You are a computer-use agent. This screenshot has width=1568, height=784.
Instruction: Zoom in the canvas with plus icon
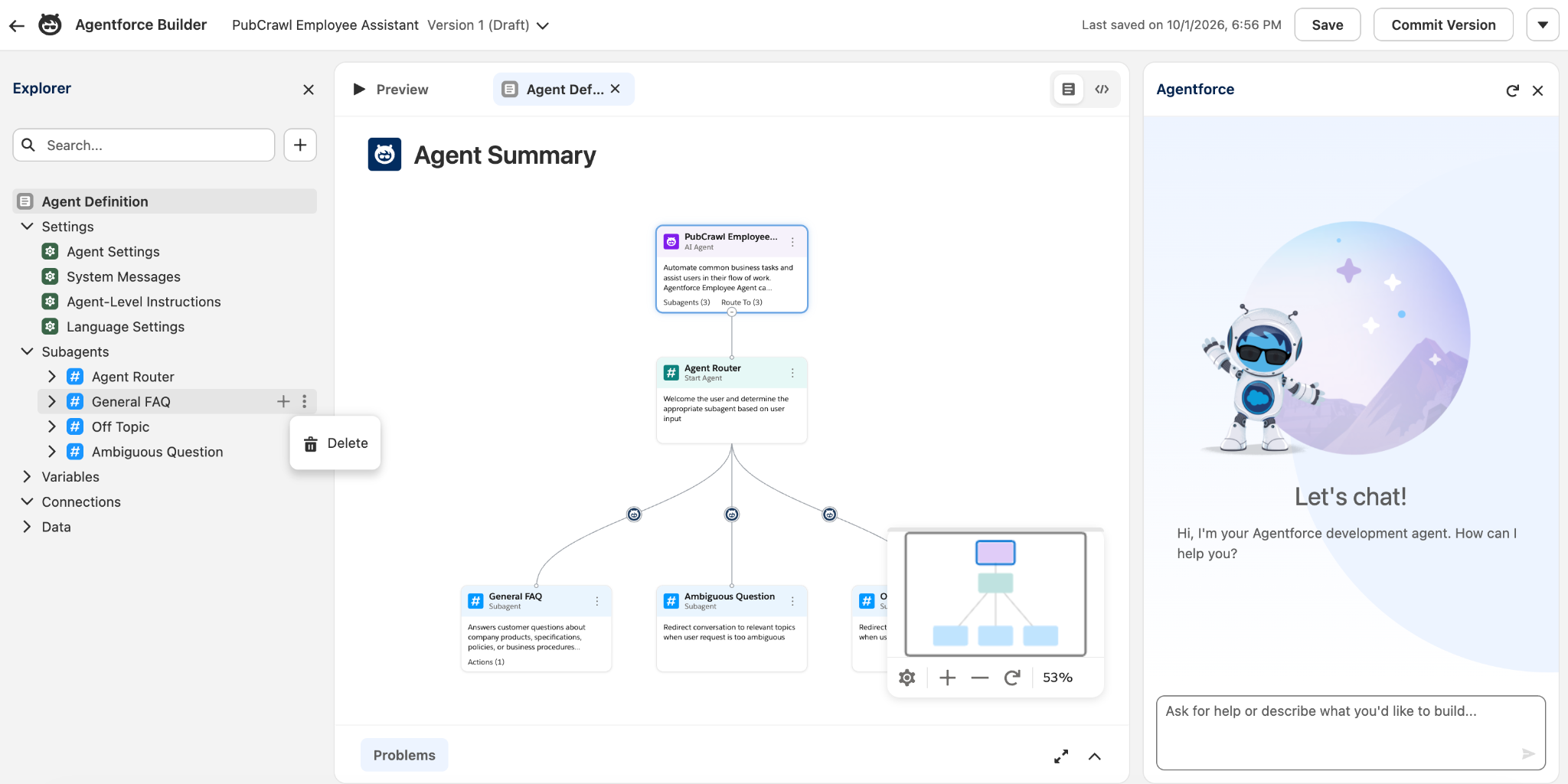tap(948, 678)
